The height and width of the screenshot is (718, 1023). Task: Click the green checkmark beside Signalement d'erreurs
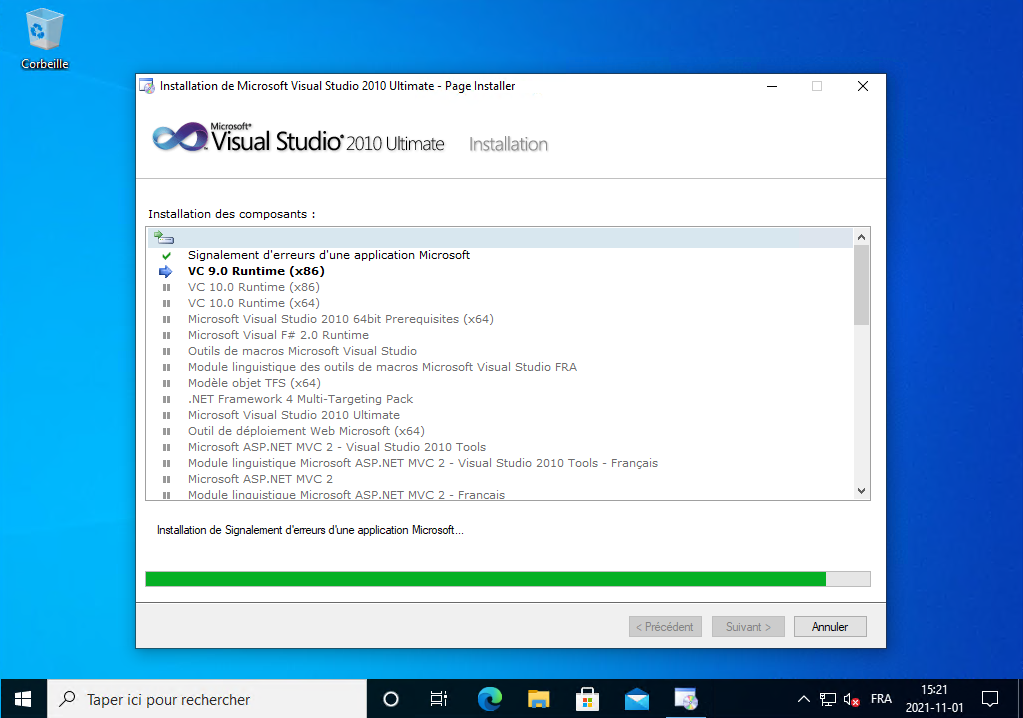(x=166, y=256)
